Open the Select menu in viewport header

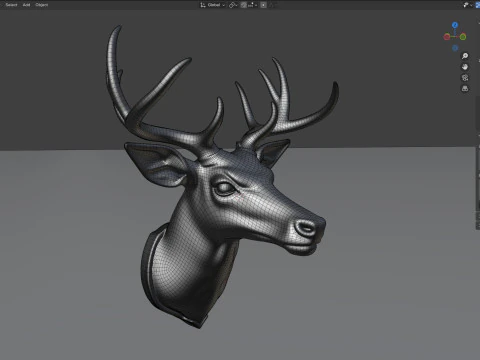click(11, 5)
